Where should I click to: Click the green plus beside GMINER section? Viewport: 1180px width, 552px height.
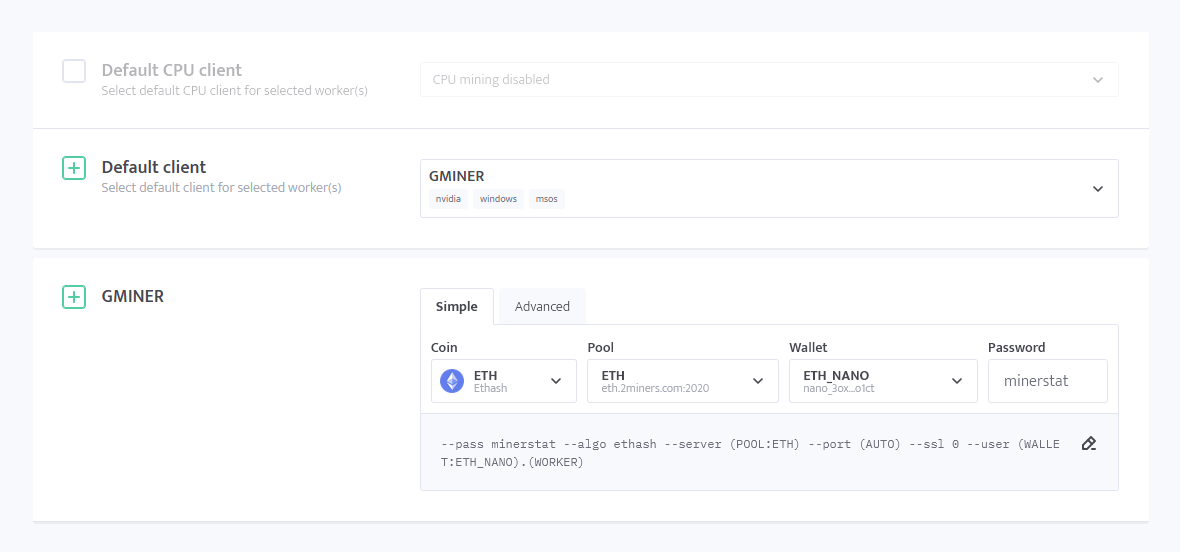click(74, 297)
